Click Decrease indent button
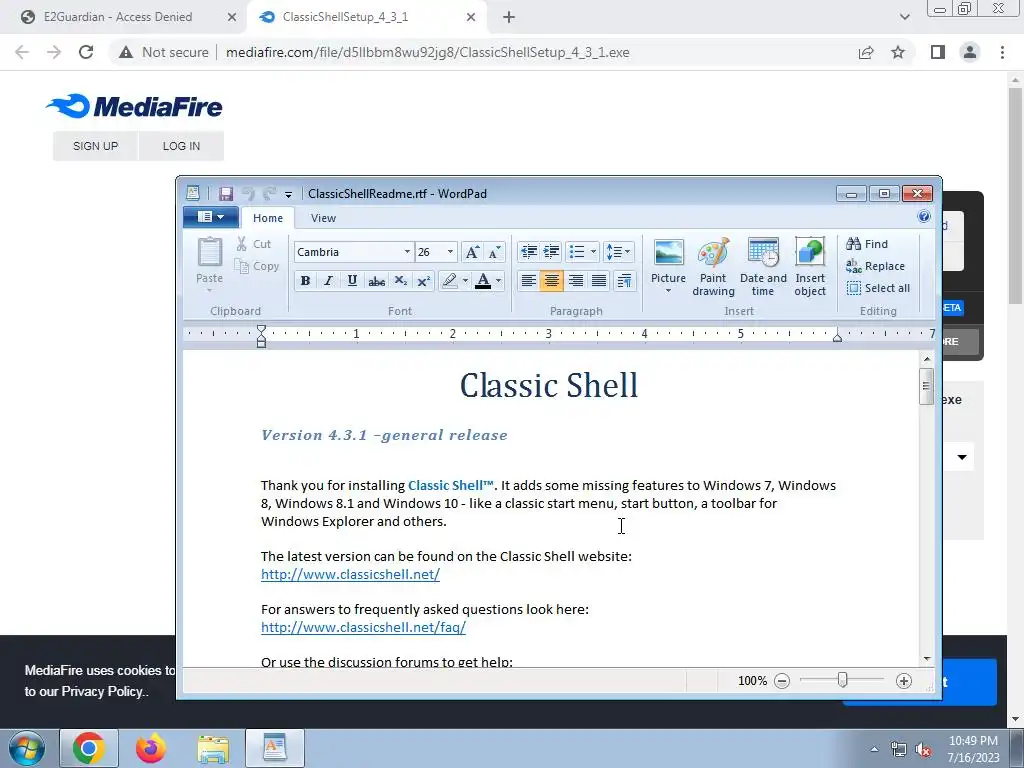This screenshot has width=1024, height=768. tap(528, 251)
